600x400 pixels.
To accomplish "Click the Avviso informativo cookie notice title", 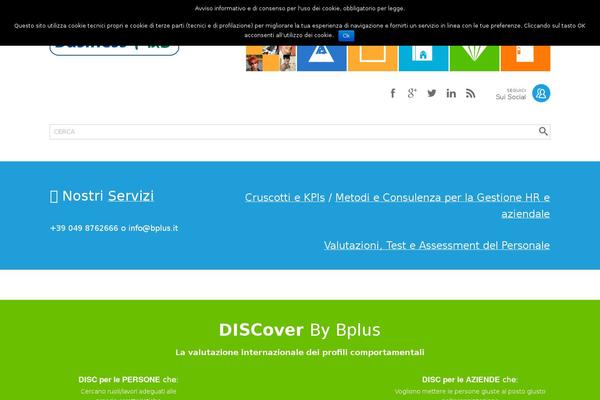I will pos(300,8).
